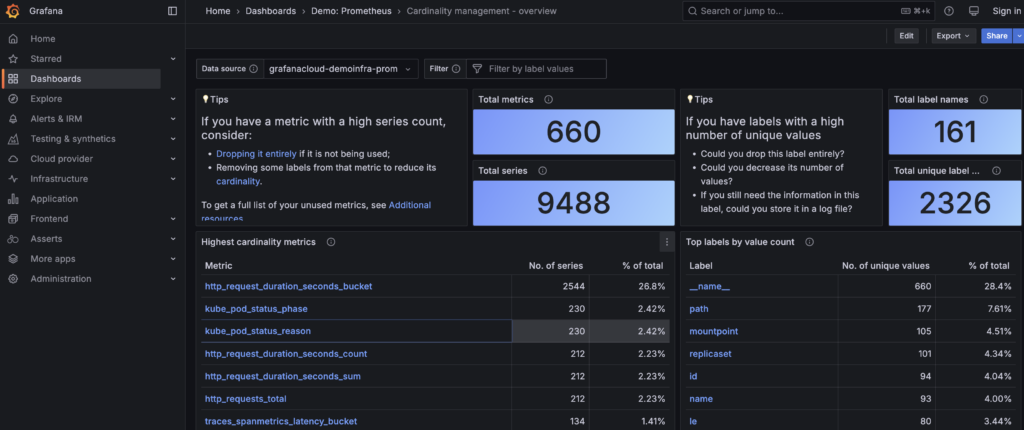This screenshot has width=1024, height=430.
Task: Click the Edit button
Action: pos(906,36)
